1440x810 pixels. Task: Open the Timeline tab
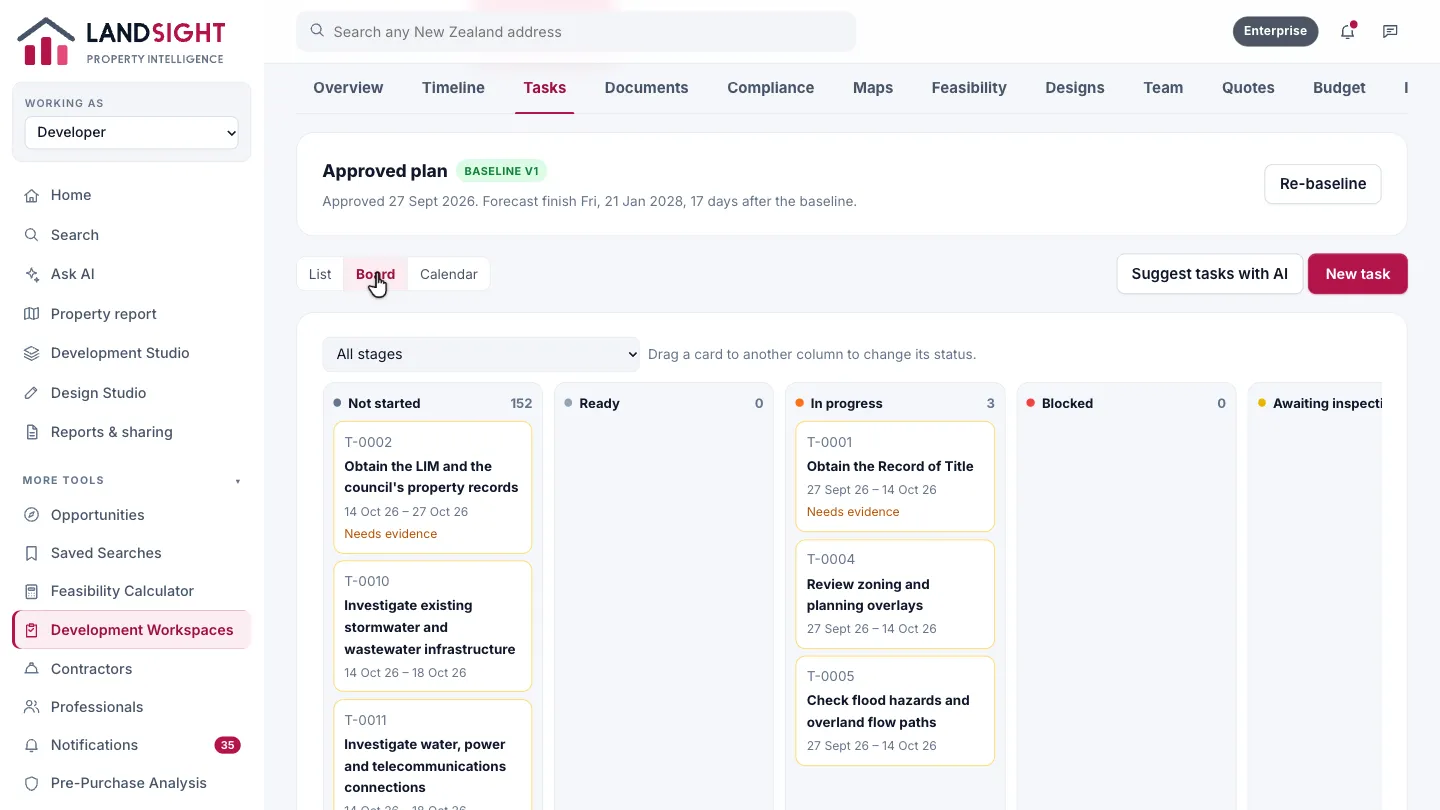[x=453, y=88]
